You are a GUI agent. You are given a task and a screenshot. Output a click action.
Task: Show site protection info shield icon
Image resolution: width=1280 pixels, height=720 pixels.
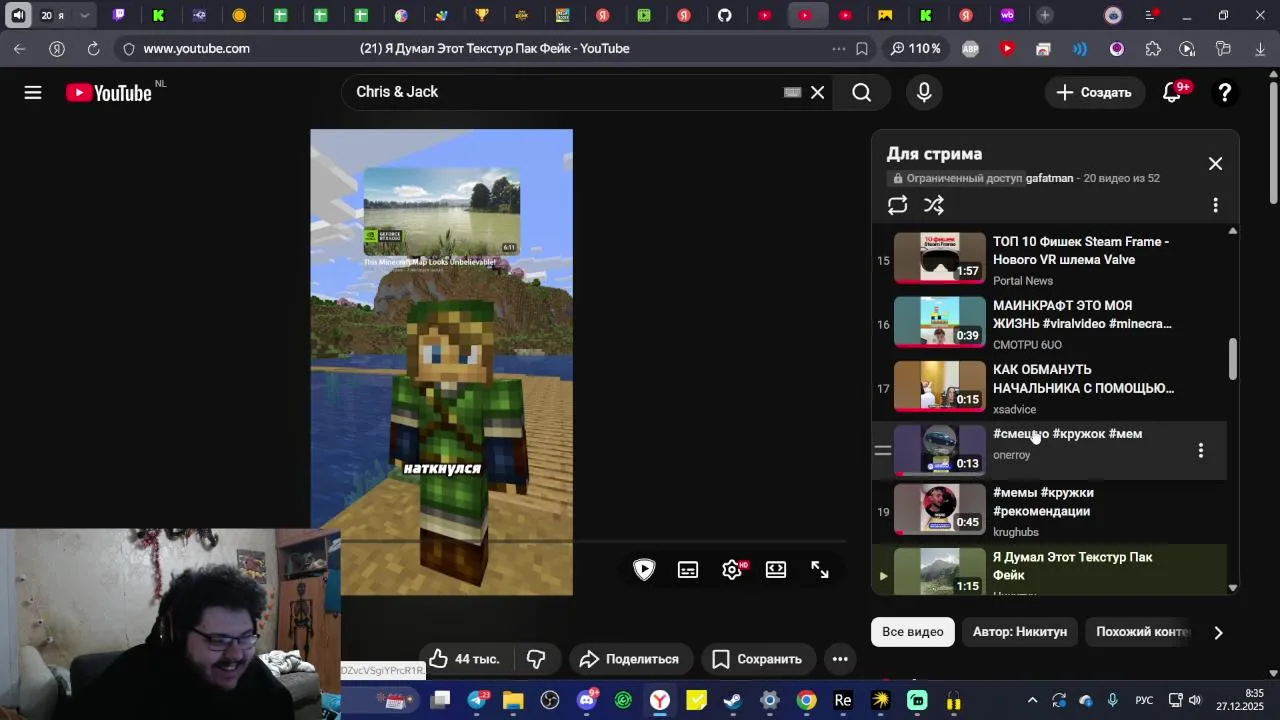tap(127, 48)
